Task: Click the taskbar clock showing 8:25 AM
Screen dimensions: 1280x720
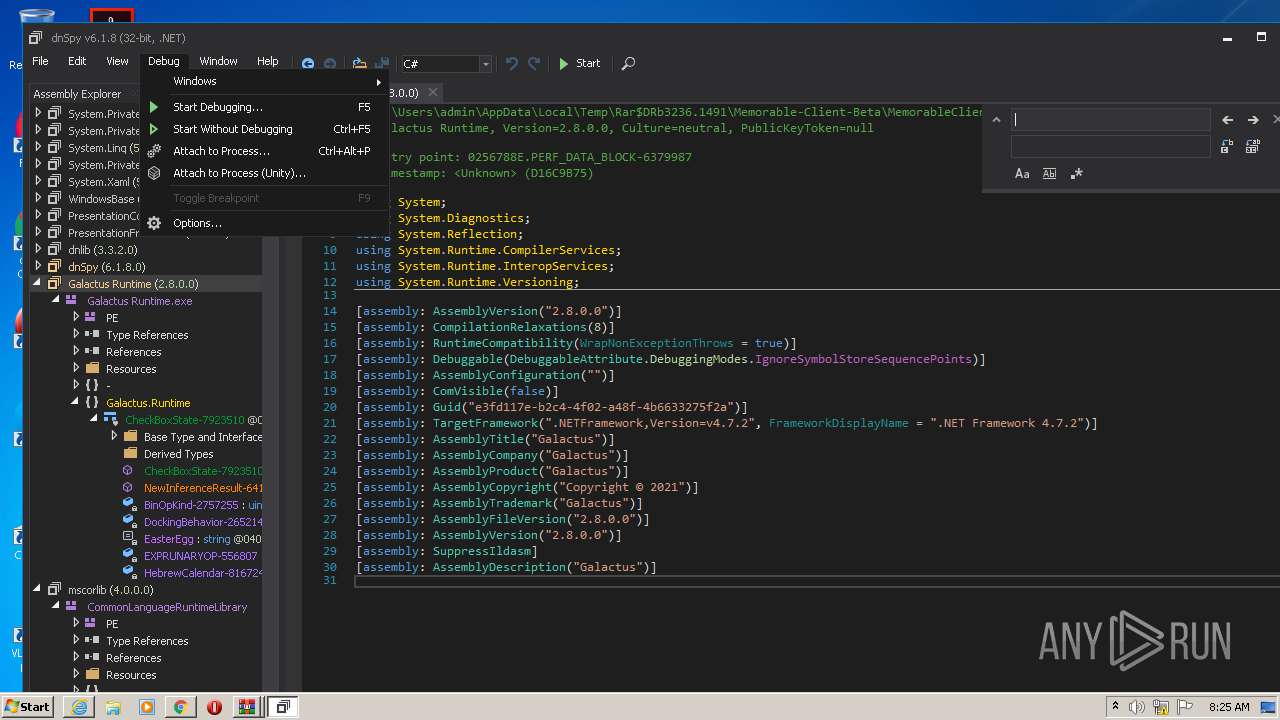Action: click(x=1229, y=707)
